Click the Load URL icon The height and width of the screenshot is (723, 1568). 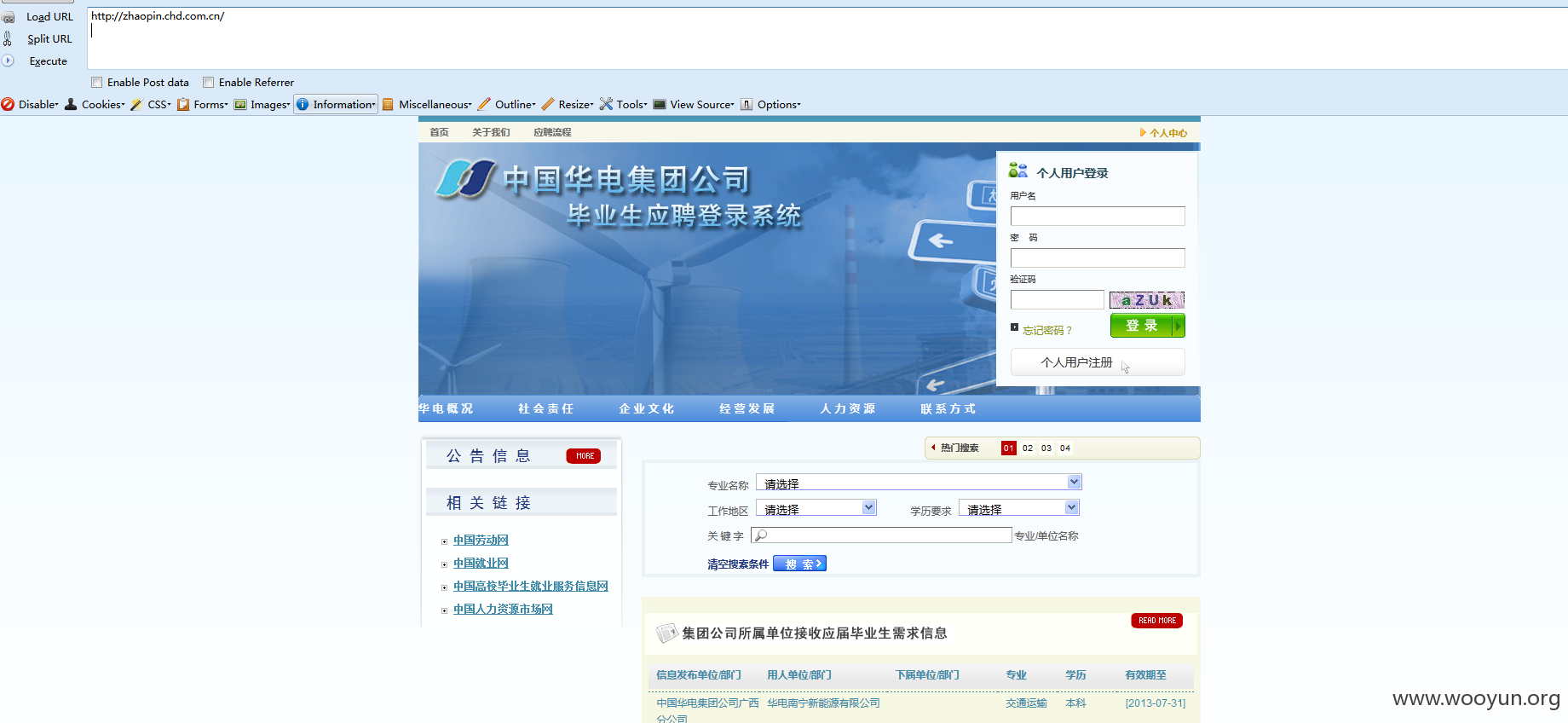tap(8, 17)
